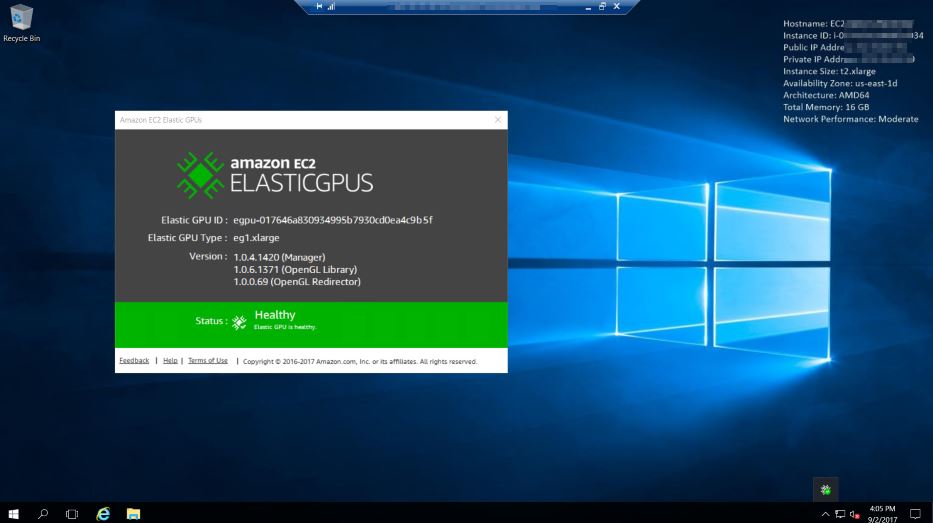Click the 1.0.6.1371 (OpenGL Library) text
The width and height of the screenshot is (933, 523).
[295, 270]
